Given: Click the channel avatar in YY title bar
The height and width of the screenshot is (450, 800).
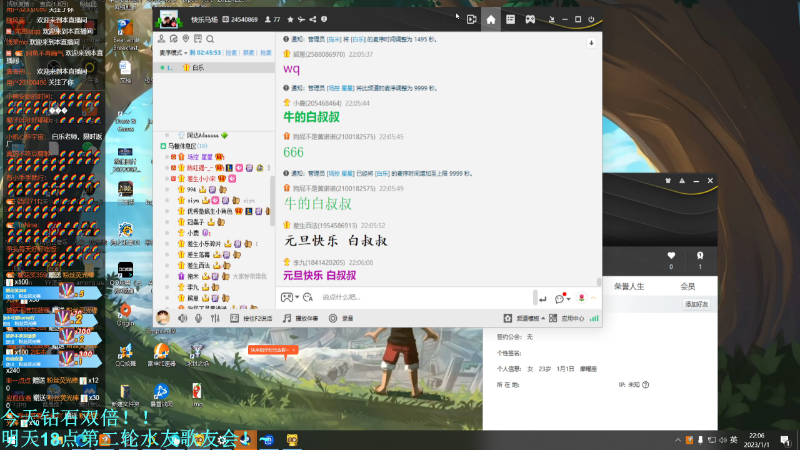Looking at the screenshot, I should [168, 20].
